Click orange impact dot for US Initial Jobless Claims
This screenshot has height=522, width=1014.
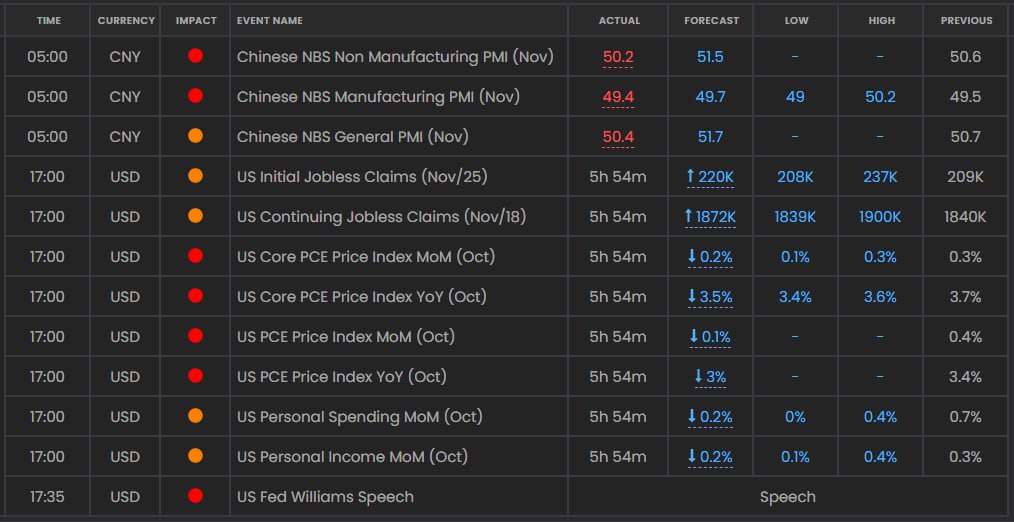click(x=195, y=176)
